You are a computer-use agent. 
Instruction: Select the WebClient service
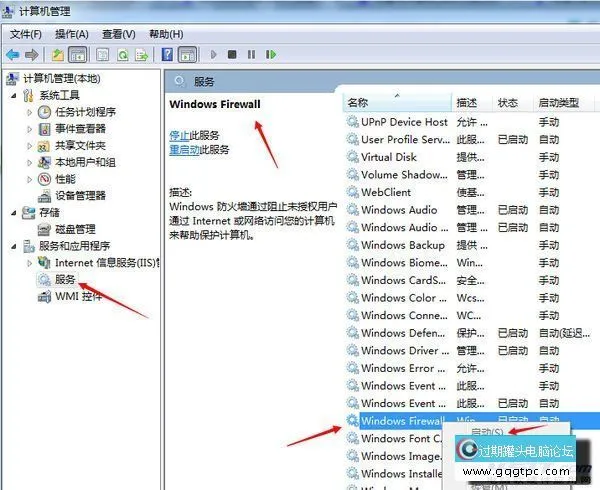472,192
